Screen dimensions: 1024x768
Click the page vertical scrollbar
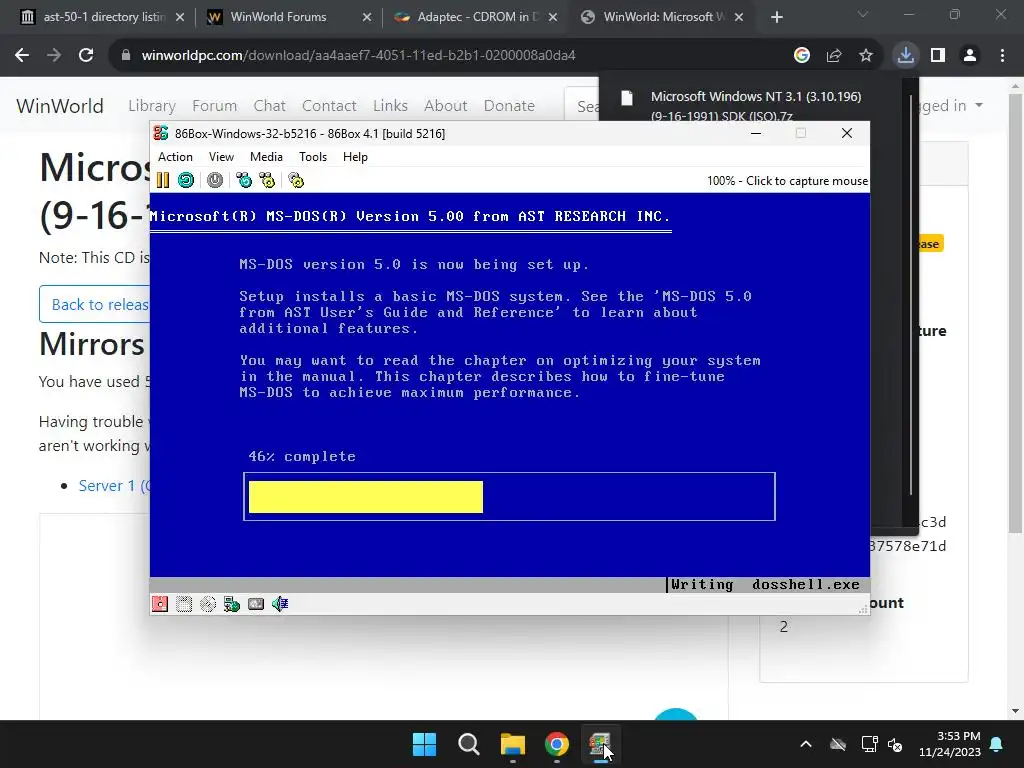pyautogui.click(x=1015, y=312)
